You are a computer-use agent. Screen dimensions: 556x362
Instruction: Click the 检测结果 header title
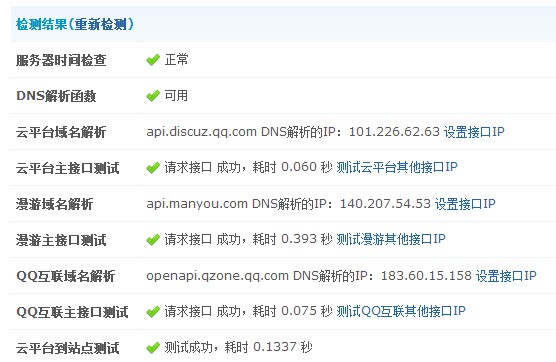[x=41, y=24]
